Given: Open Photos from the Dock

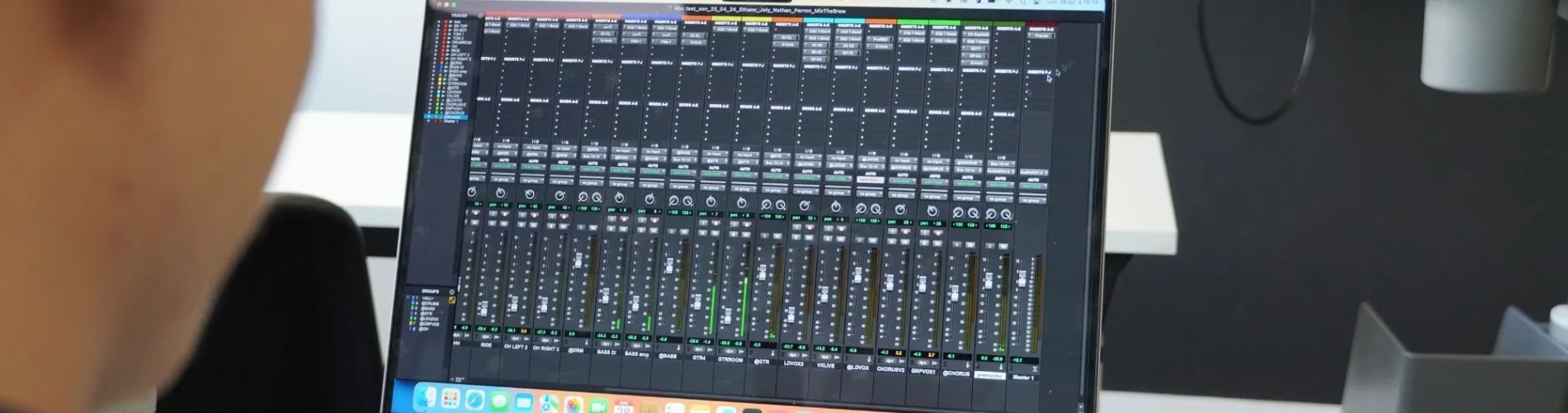Looking at the screenshot, I should 572,405.
